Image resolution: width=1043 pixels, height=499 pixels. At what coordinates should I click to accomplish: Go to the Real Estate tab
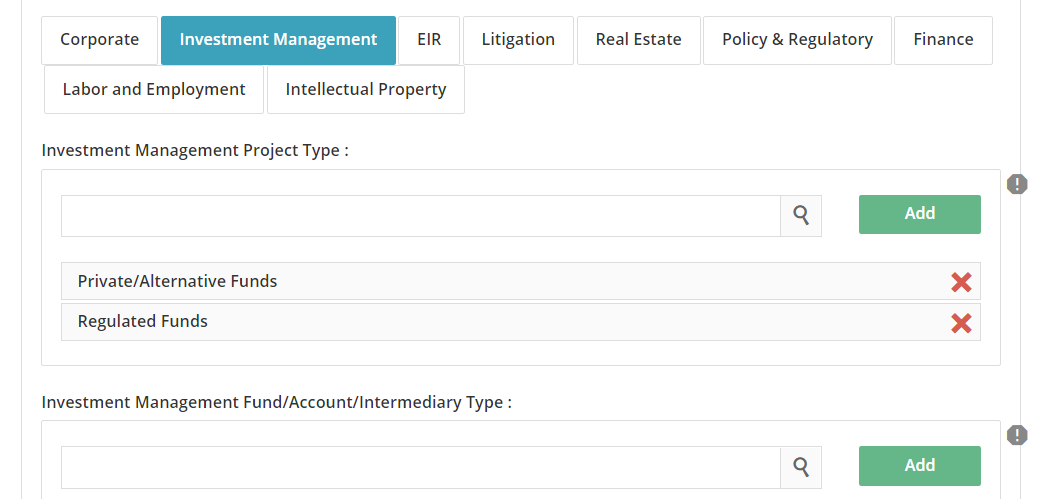click(x=638, y=40)
